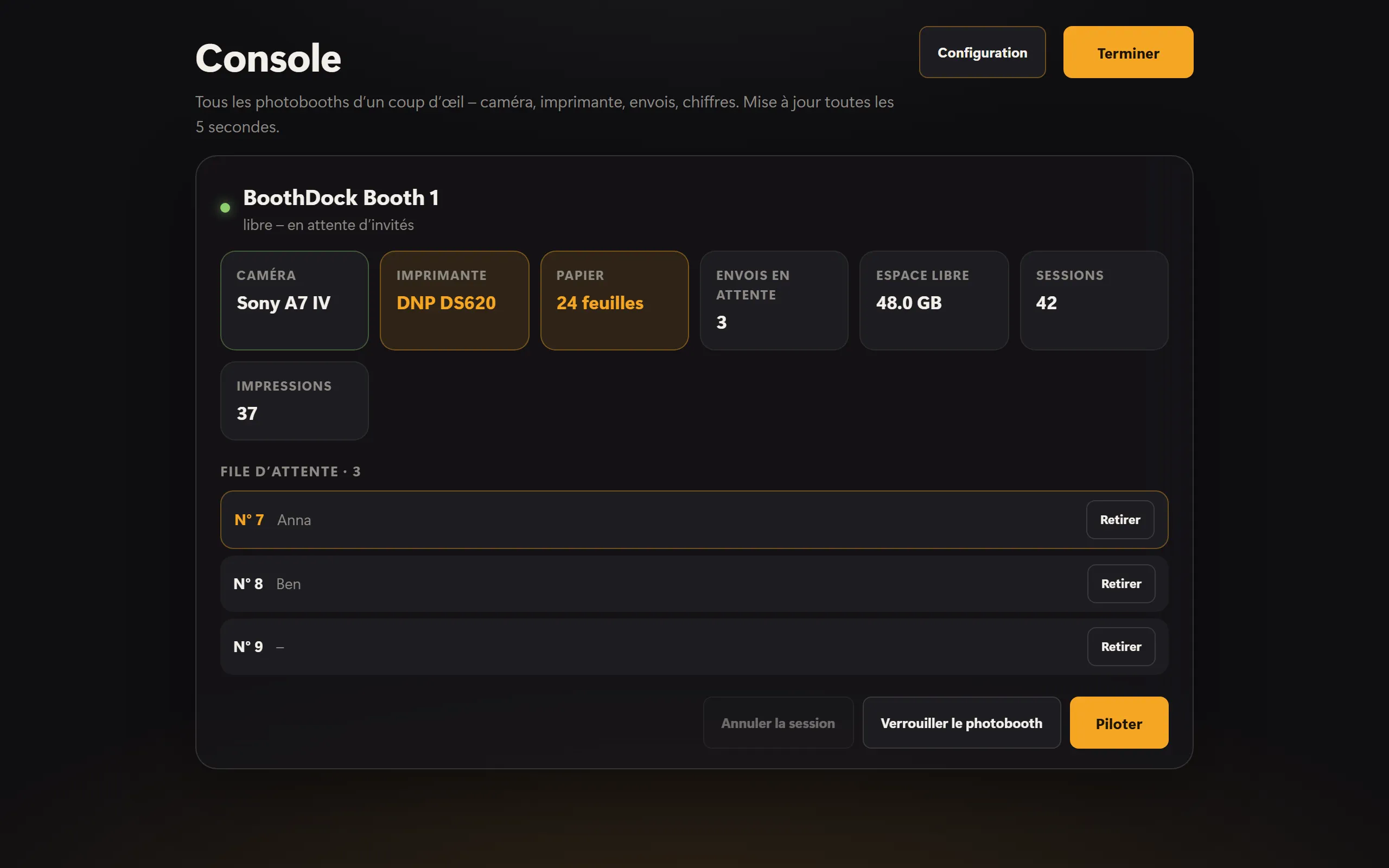
Task: Click the BoothDock Booth 1 title
Action: coord(341,198)
